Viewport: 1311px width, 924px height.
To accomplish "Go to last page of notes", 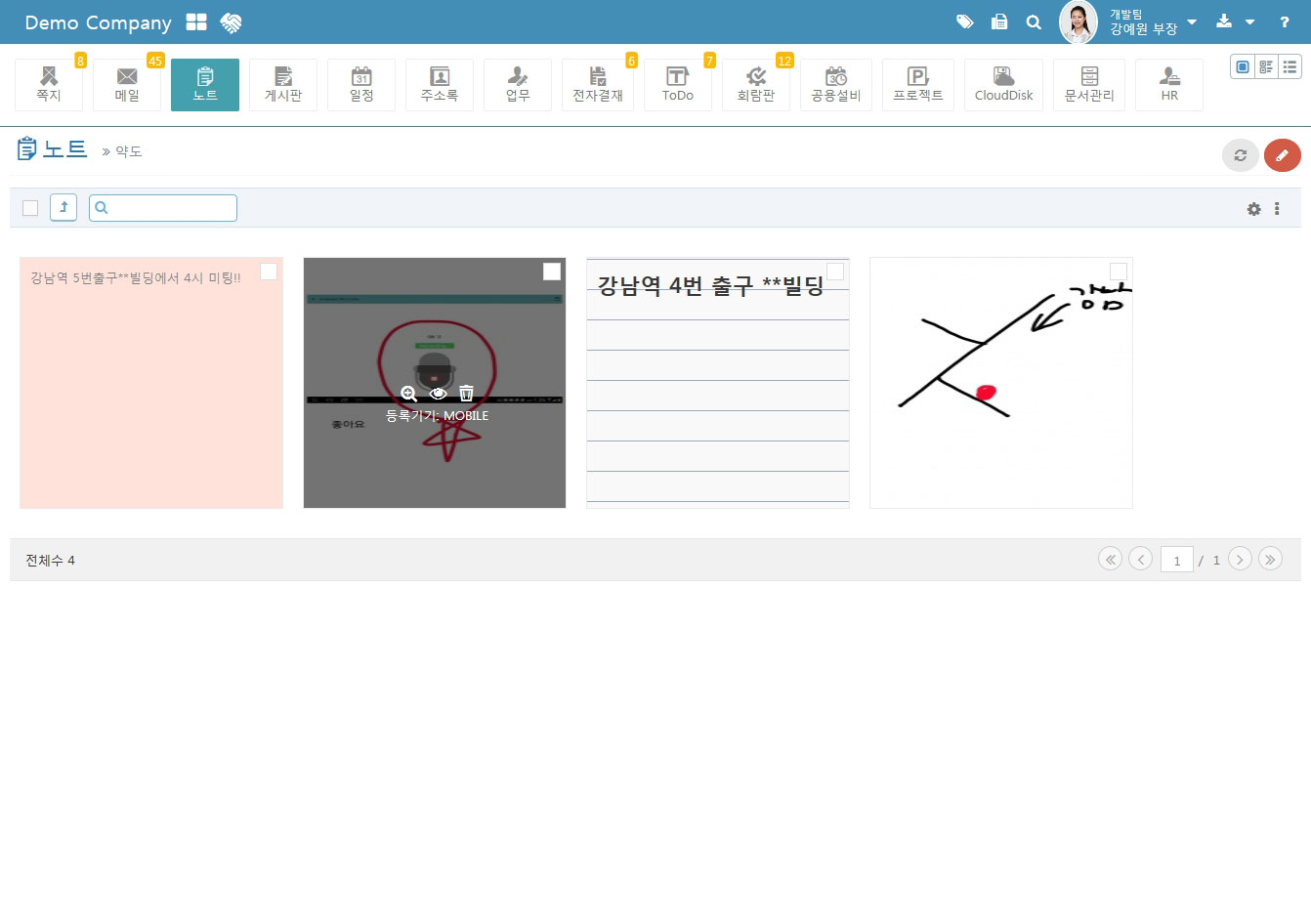I will [x=1270, y=559].
